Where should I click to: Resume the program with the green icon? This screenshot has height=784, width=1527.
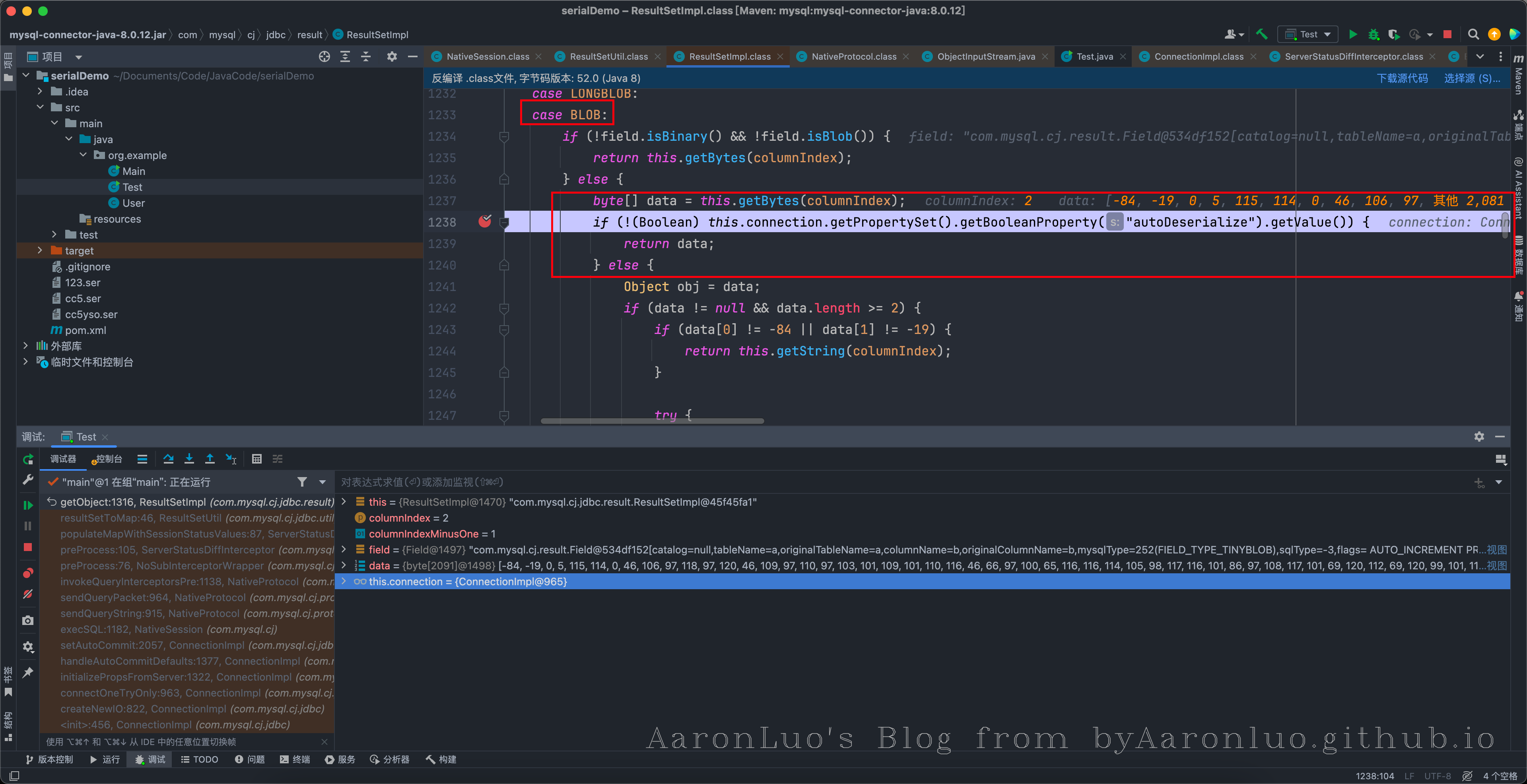pos(28,505)
